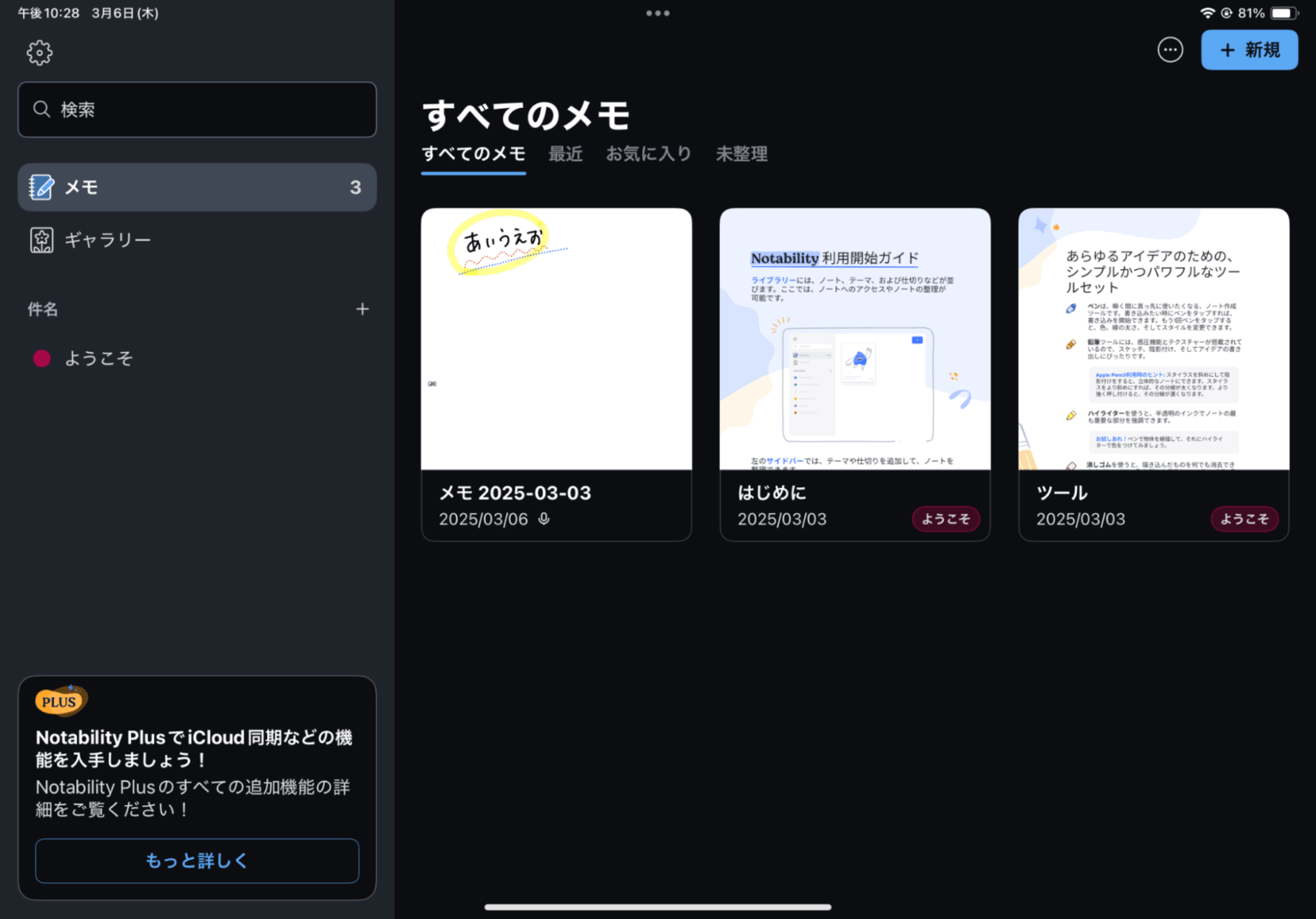Click the search field 検索
The width and height of the screenshot is (1316, 919).
point(197,110)
